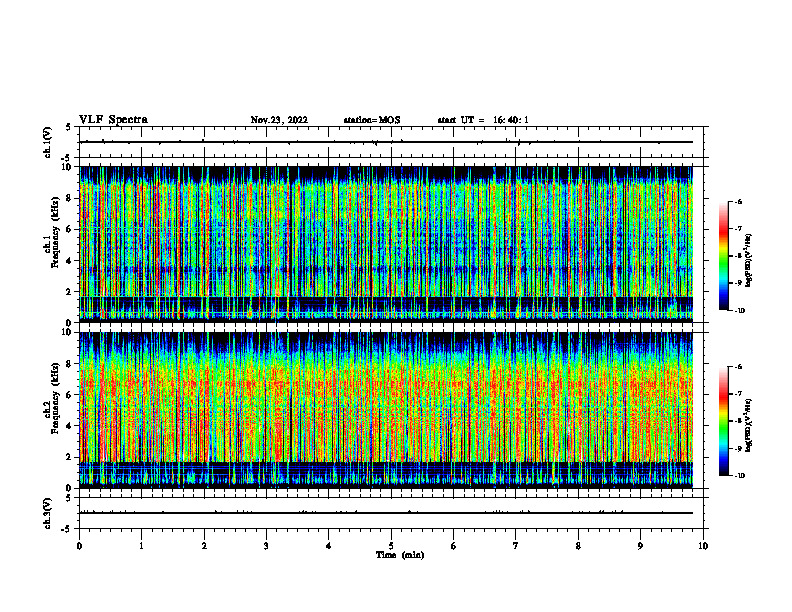Click the '-7' value on ch.2 colorbar

[737, 394]
